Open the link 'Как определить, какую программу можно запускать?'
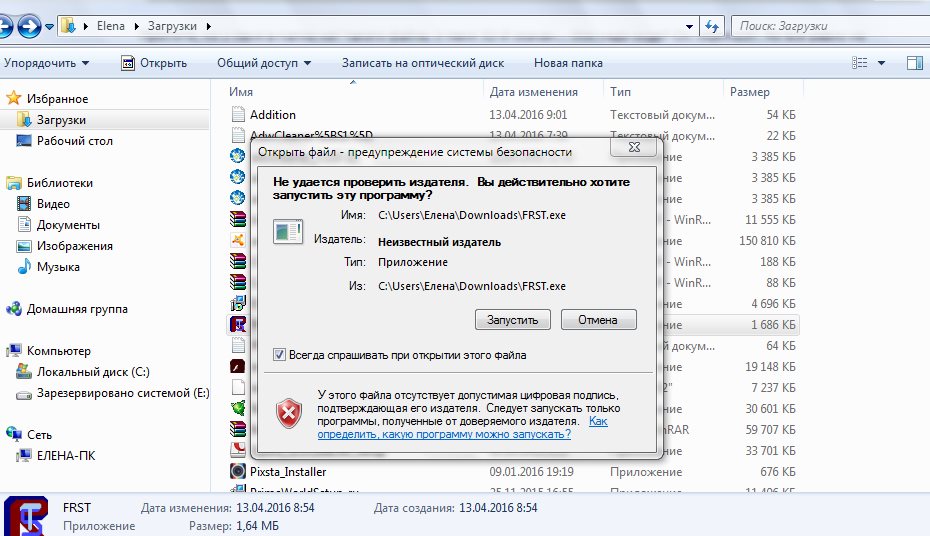The width and height of the screenshot is (930, 536). point(462,427)
